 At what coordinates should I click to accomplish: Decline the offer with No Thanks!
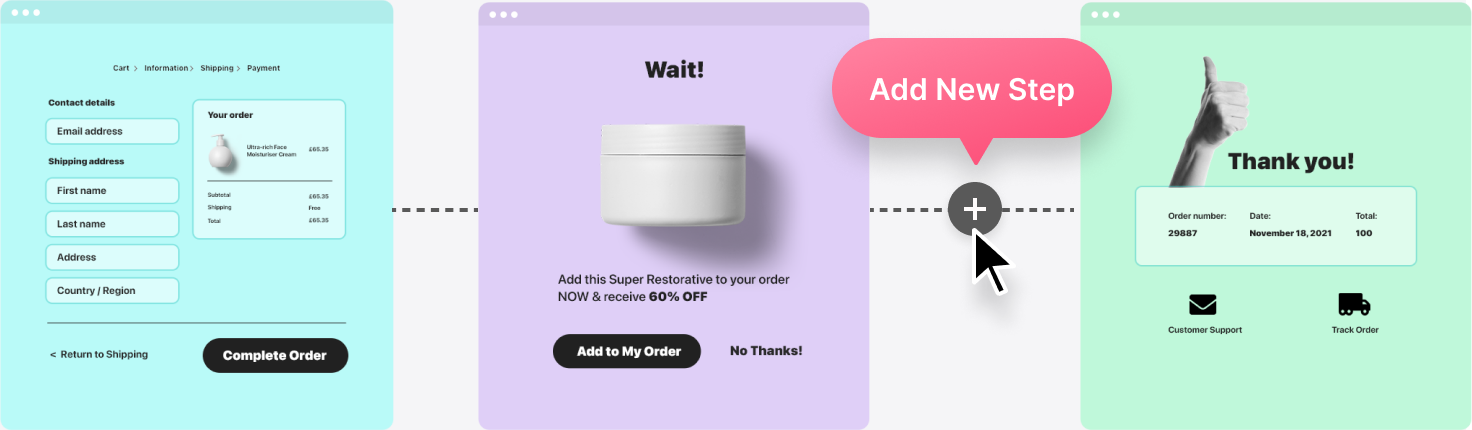(766, 351)
